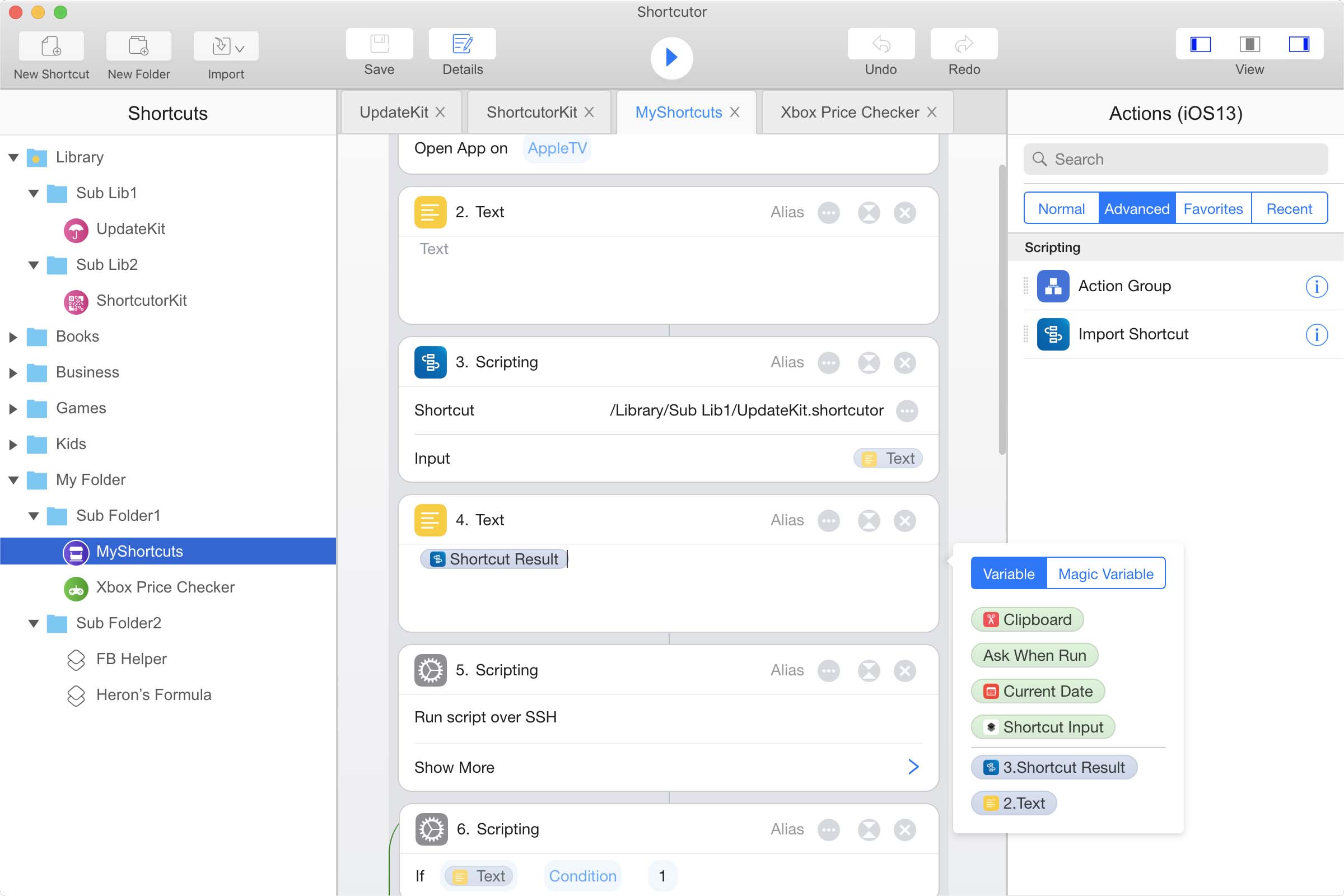Toggle right panel in View control

pyautogui.click(x=1299, y=44)
